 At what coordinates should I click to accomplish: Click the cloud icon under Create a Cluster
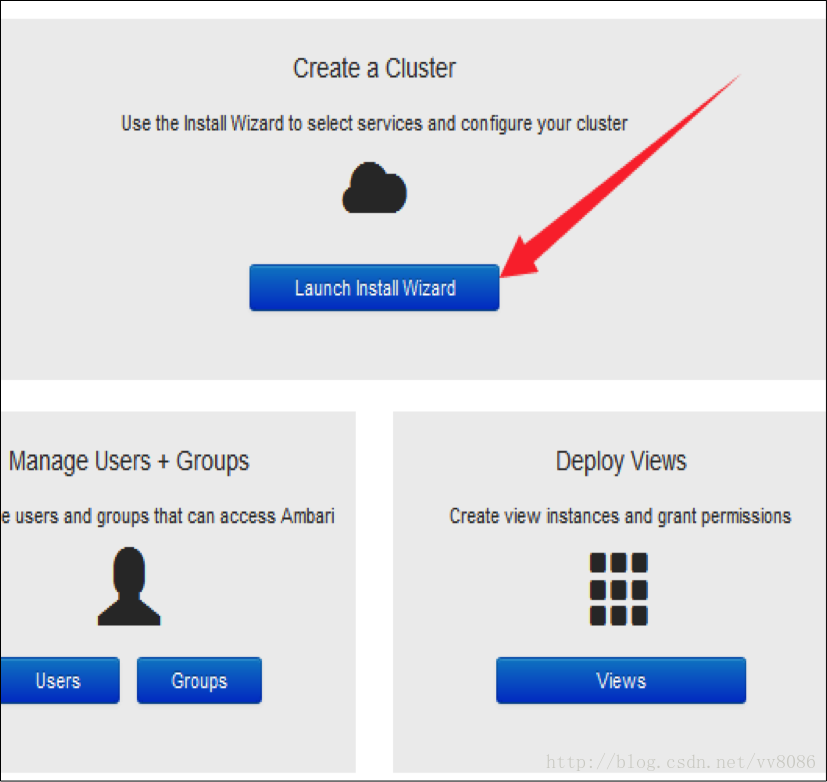coord(374,188)
